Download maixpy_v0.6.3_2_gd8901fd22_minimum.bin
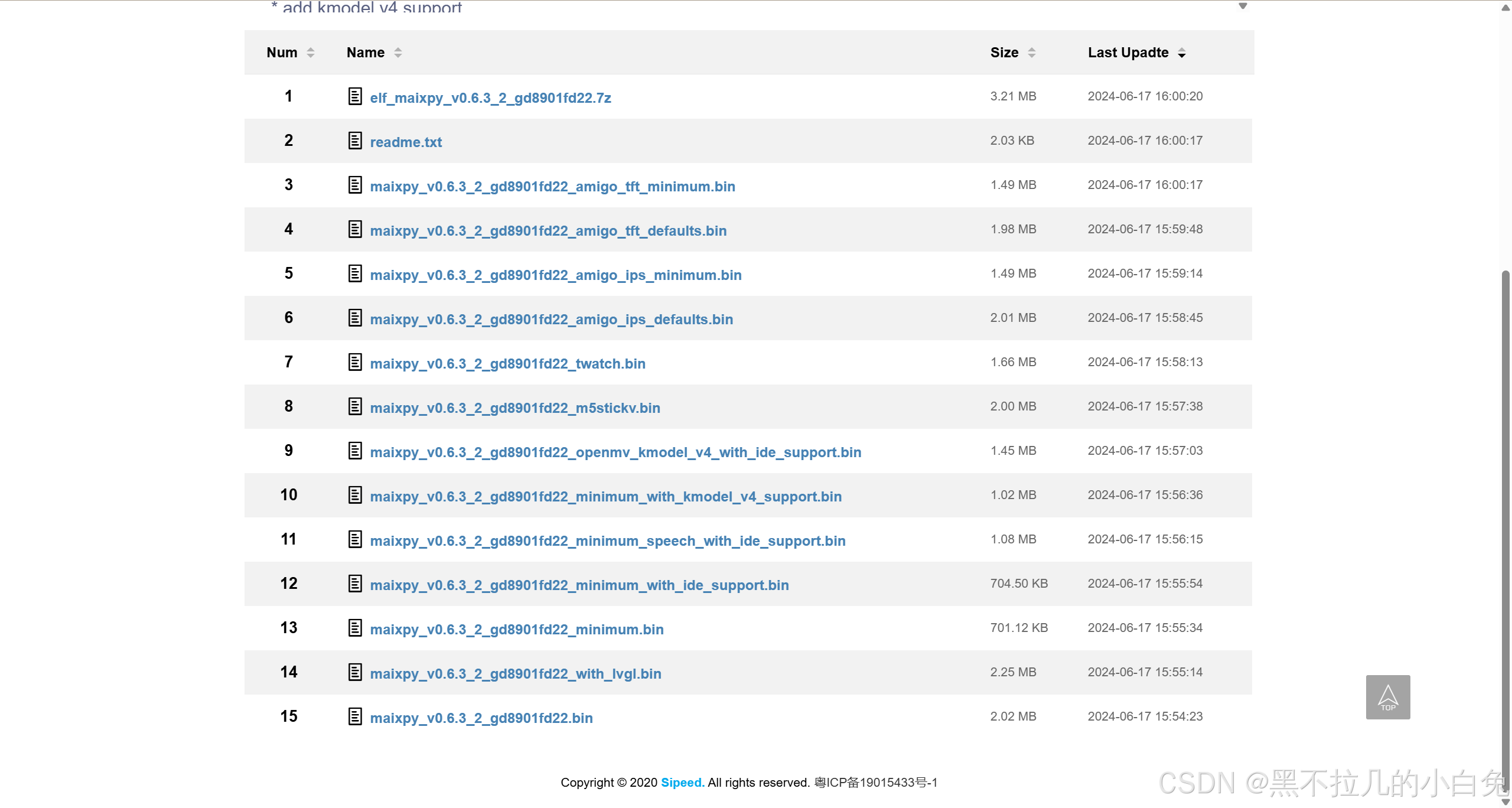This screenshot has width=1512, height=808. [x=517, y=630]
